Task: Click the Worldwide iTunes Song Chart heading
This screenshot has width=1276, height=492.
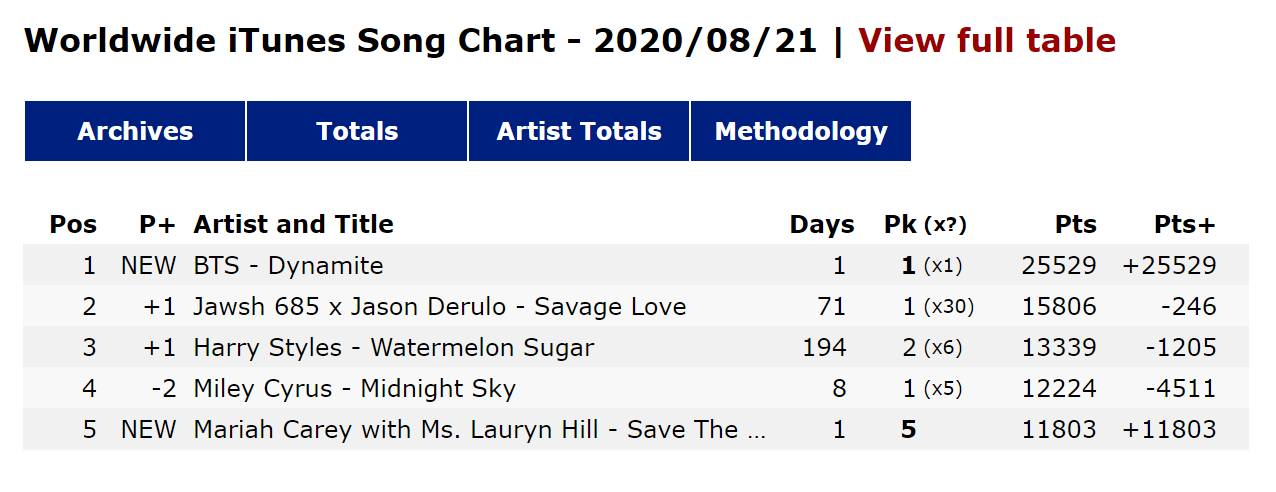Action: [x=420, y=41]
